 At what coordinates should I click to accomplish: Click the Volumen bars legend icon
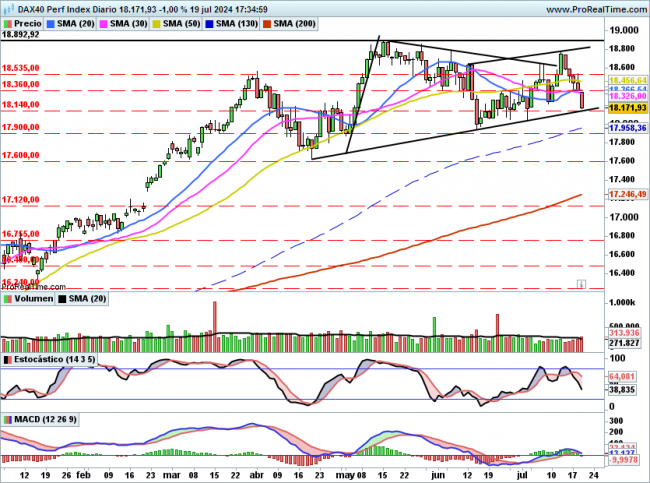(x=7, y=296)
